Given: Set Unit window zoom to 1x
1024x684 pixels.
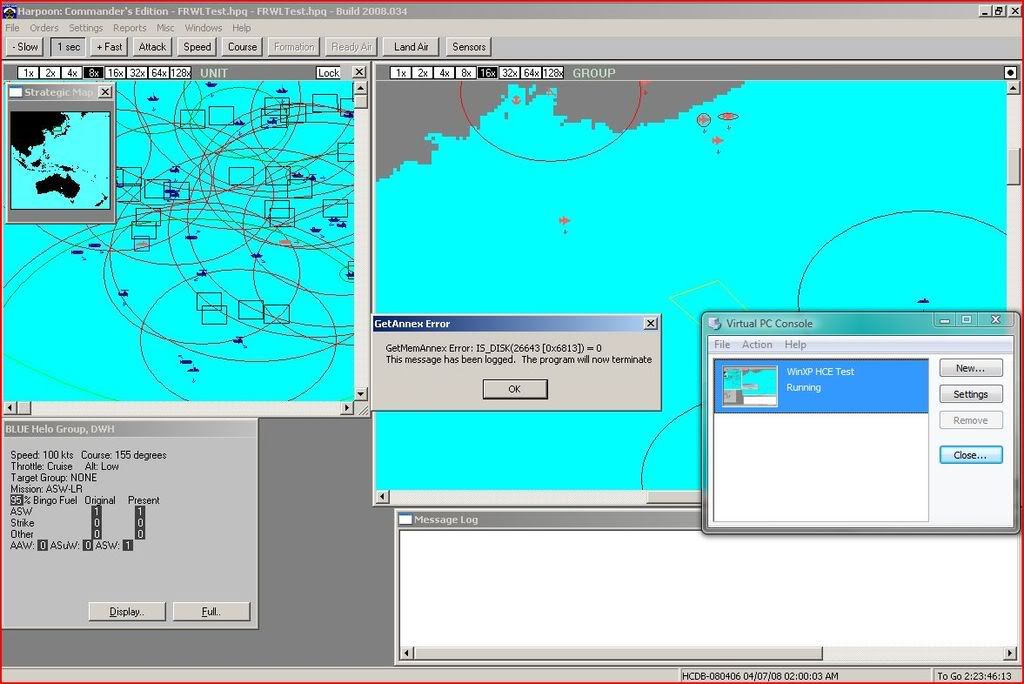Looking at the screenshot, I should click(28, 73).
